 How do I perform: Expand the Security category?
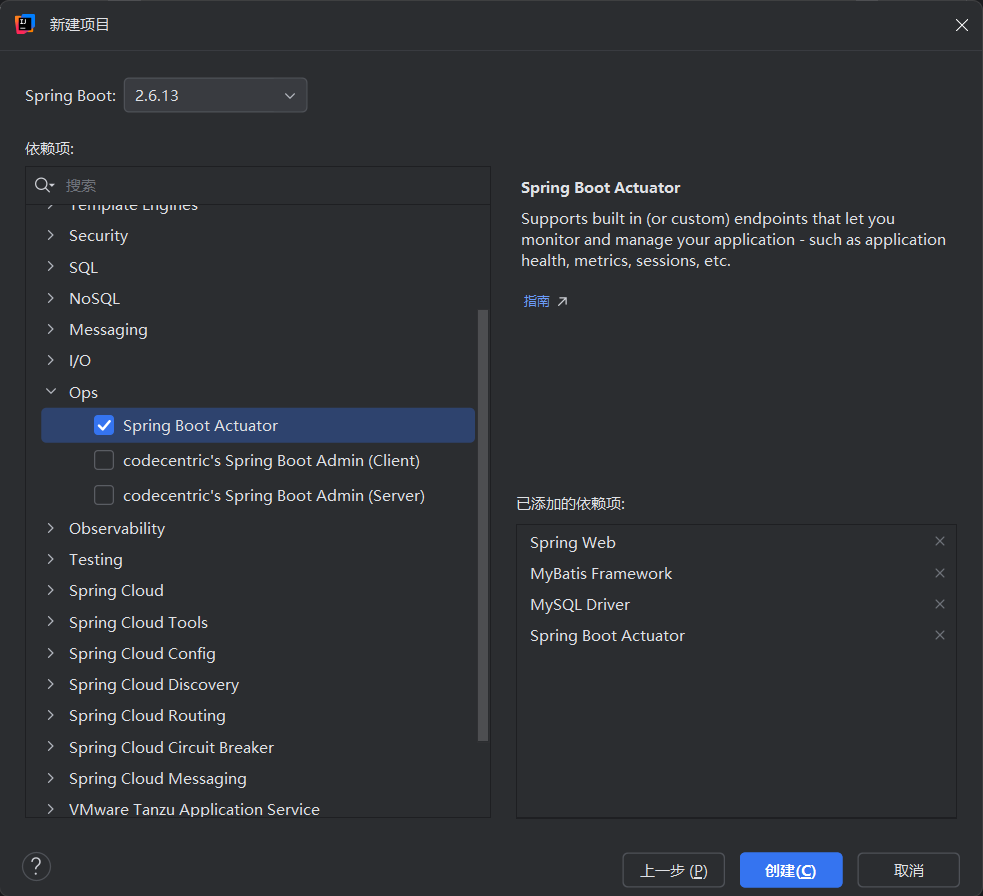tap(51, 235)
